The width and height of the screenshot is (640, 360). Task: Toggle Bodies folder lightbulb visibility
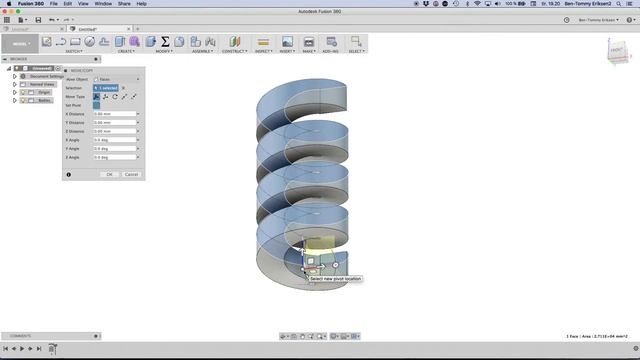[23, 100]
